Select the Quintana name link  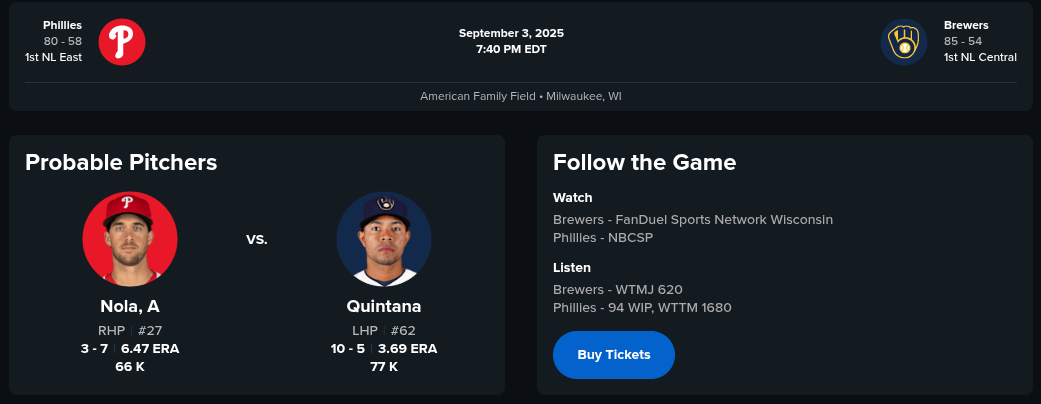(384, 306)
